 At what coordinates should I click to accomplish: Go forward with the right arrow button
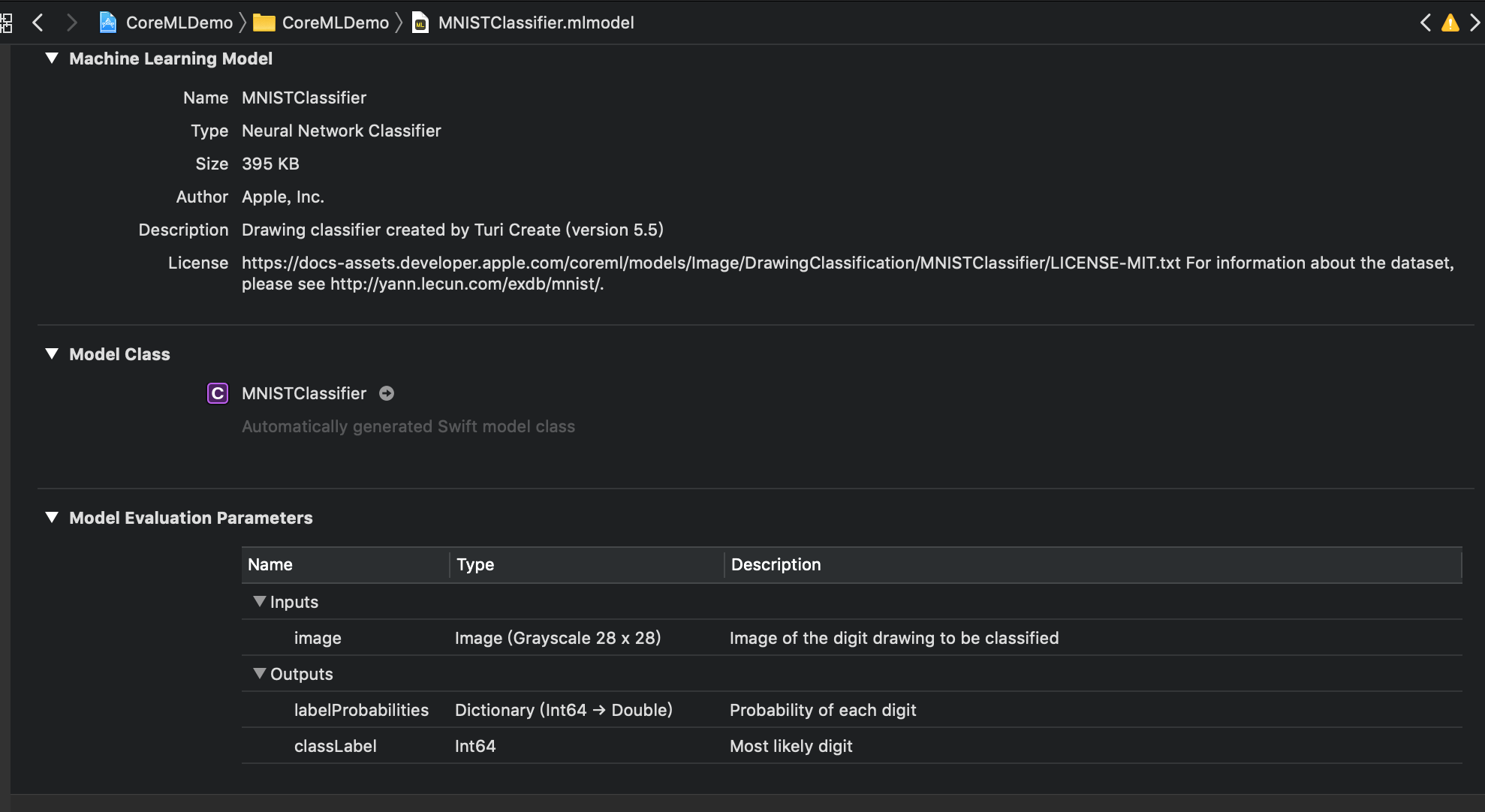[x=71, y=23]
